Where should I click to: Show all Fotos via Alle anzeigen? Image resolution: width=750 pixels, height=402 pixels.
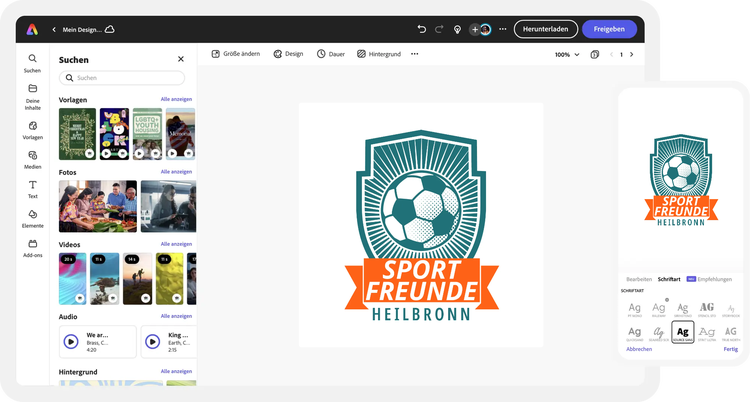(x=176, y=171)
